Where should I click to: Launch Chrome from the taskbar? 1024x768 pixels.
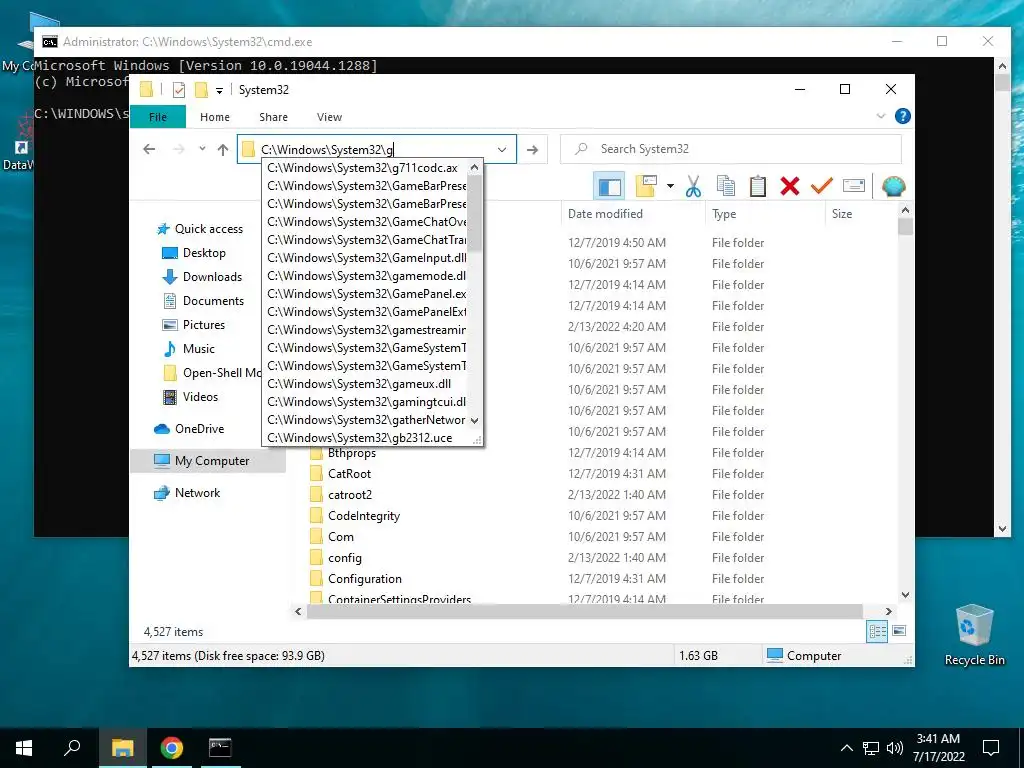171,748
